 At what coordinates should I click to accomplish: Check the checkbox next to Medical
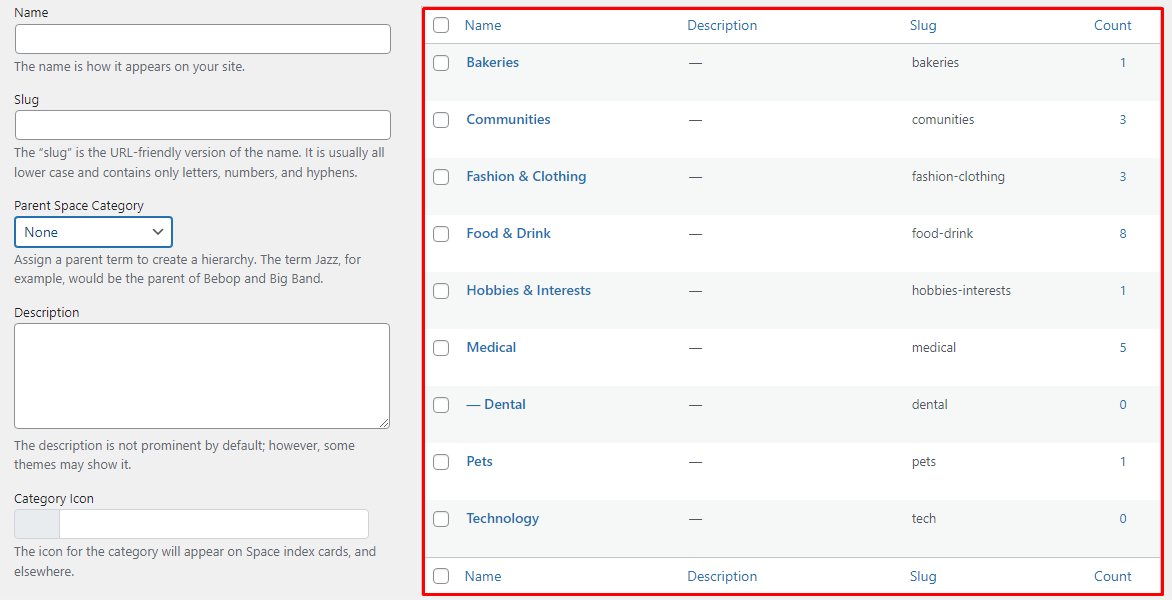441,348
